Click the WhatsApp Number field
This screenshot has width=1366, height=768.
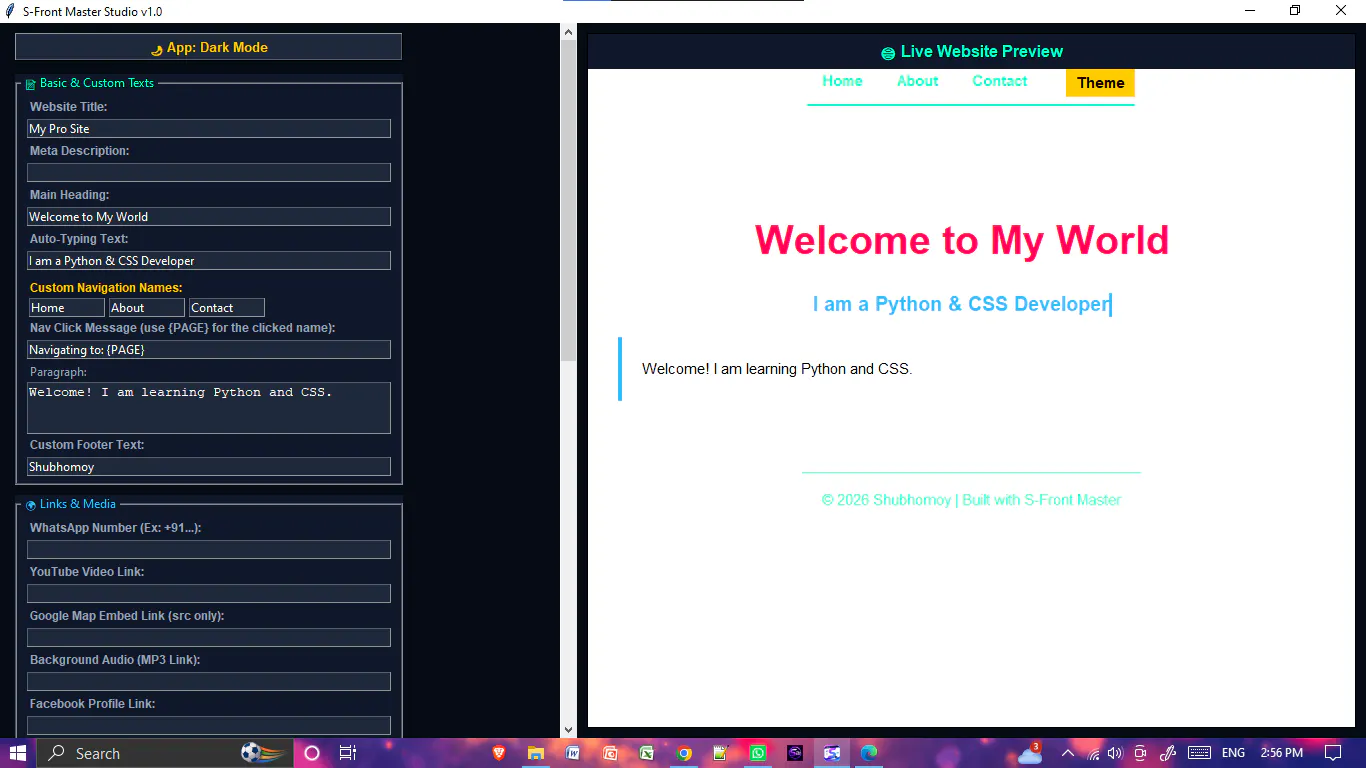pyautogui.click(x=208, y=549)
